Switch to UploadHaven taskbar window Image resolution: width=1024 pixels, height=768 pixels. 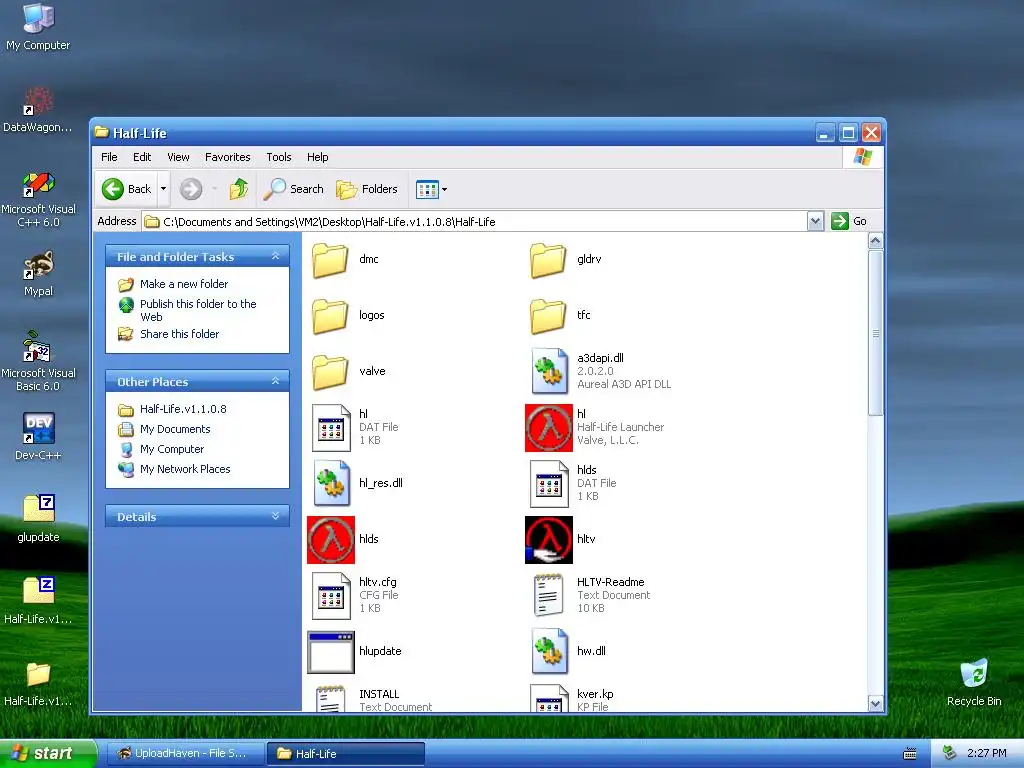pyautogui.click(x=185, y=754)
